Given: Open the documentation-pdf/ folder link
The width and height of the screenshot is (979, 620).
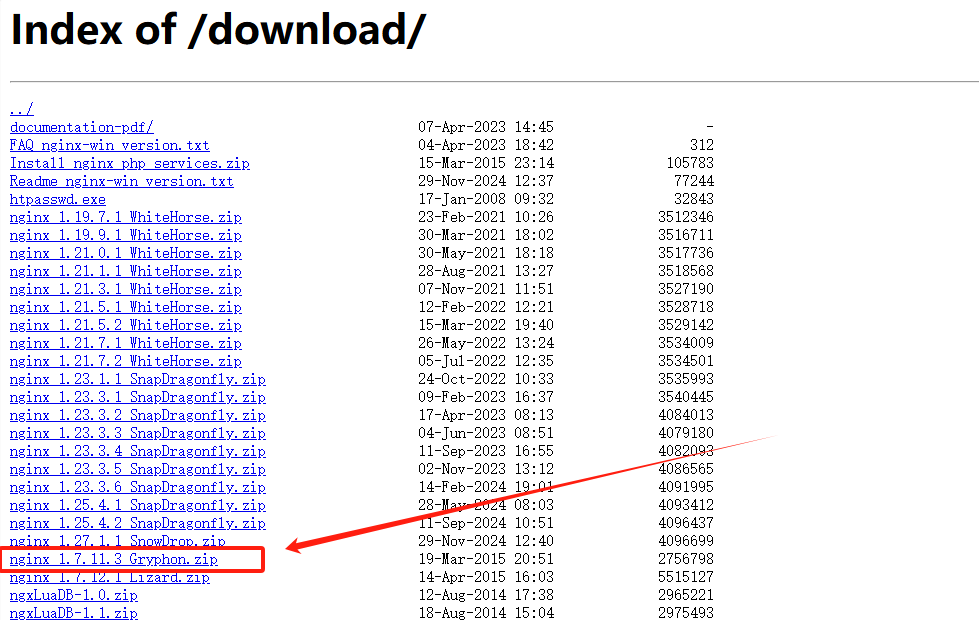Looking at the screenshot, I should [82, 127].
